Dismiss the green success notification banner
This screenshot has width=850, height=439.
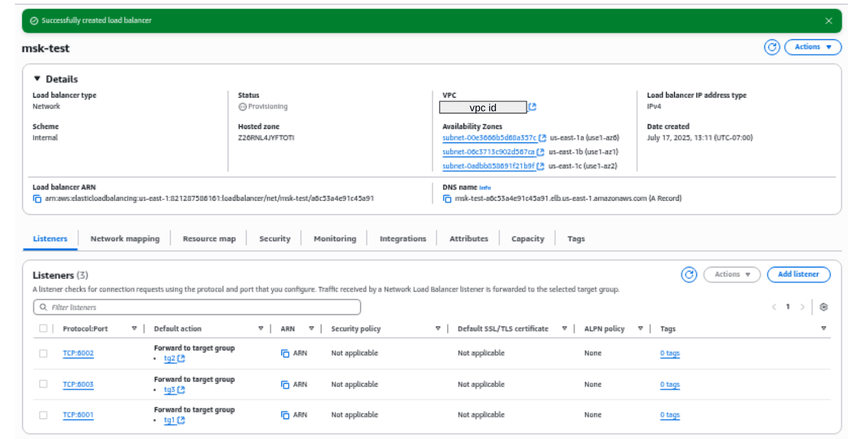pos(828,20)
